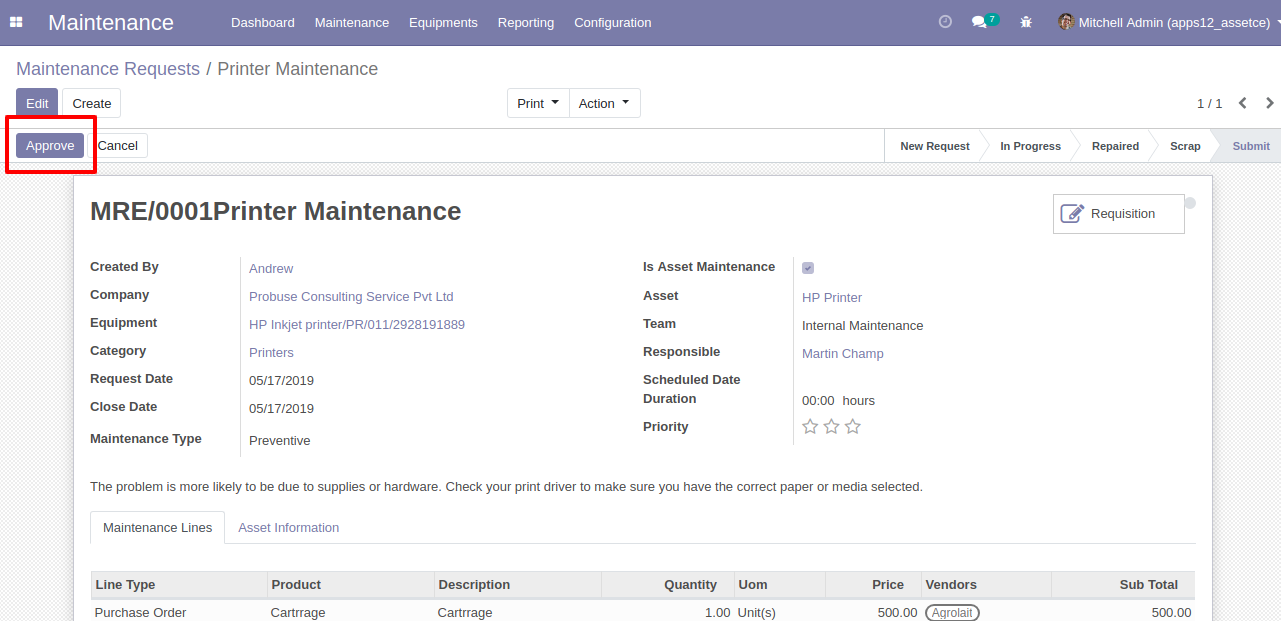Expand the Print dropdown
Viewport: 1281px width, 621px height.
(x=538, y=103)
